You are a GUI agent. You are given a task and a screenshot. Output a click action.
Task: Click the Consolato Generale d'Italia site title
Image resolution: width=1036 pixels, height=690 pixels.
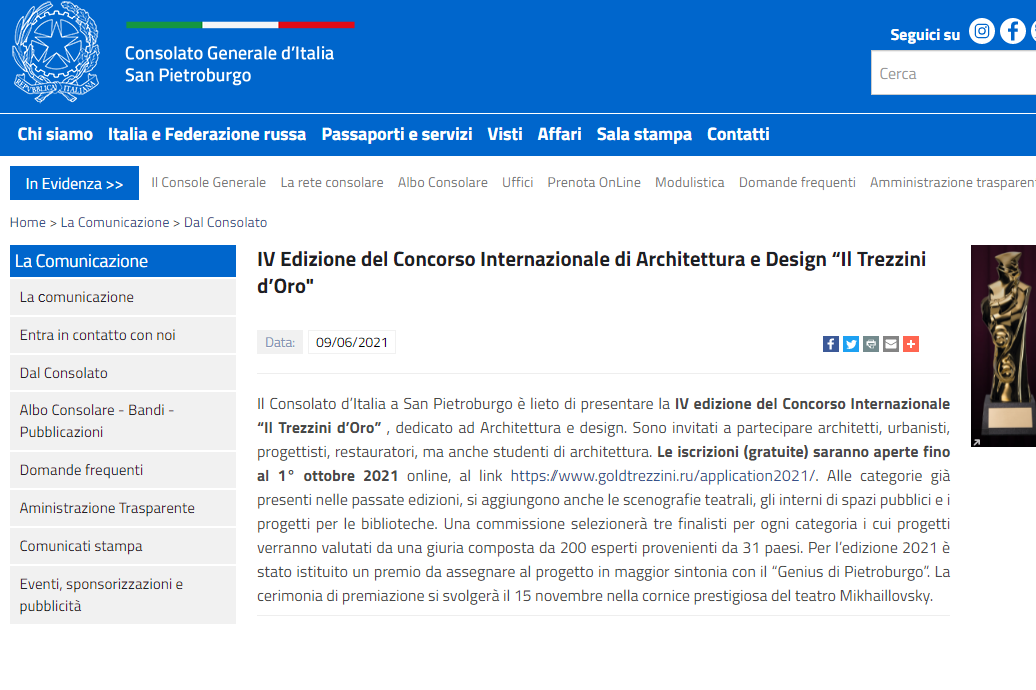[x=229, y=64]
